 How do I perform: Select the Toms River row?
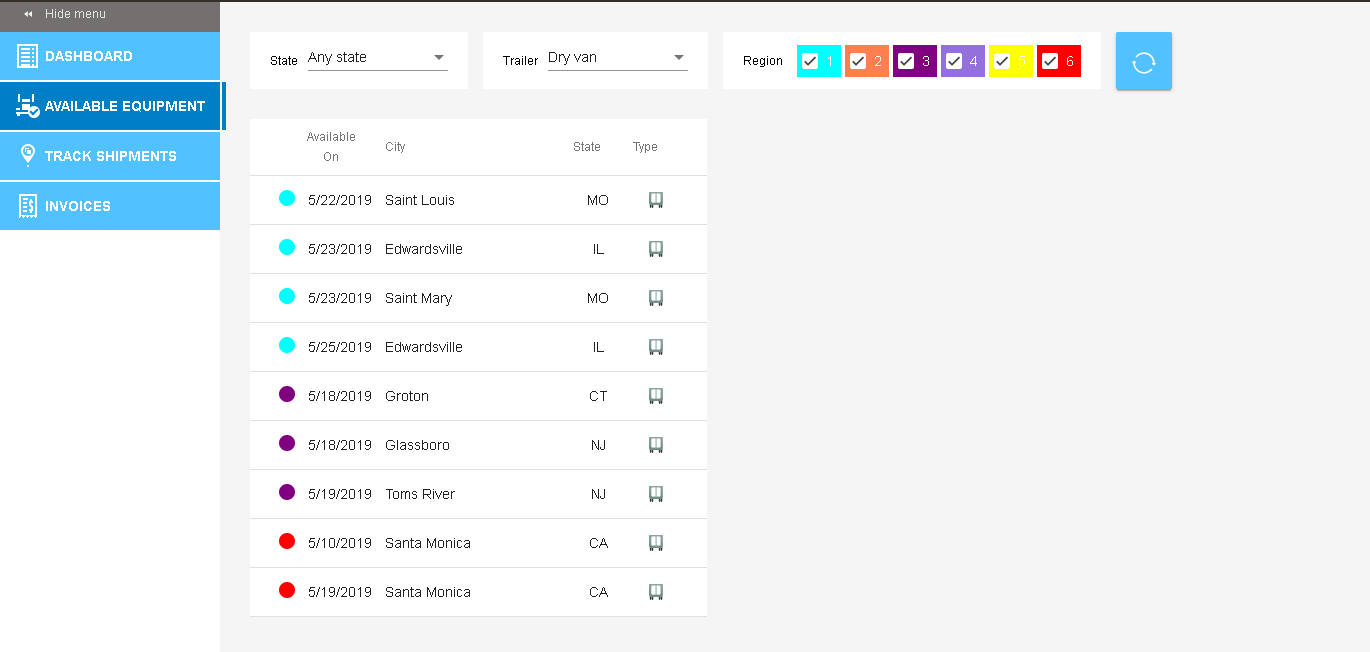click(420, 494)
